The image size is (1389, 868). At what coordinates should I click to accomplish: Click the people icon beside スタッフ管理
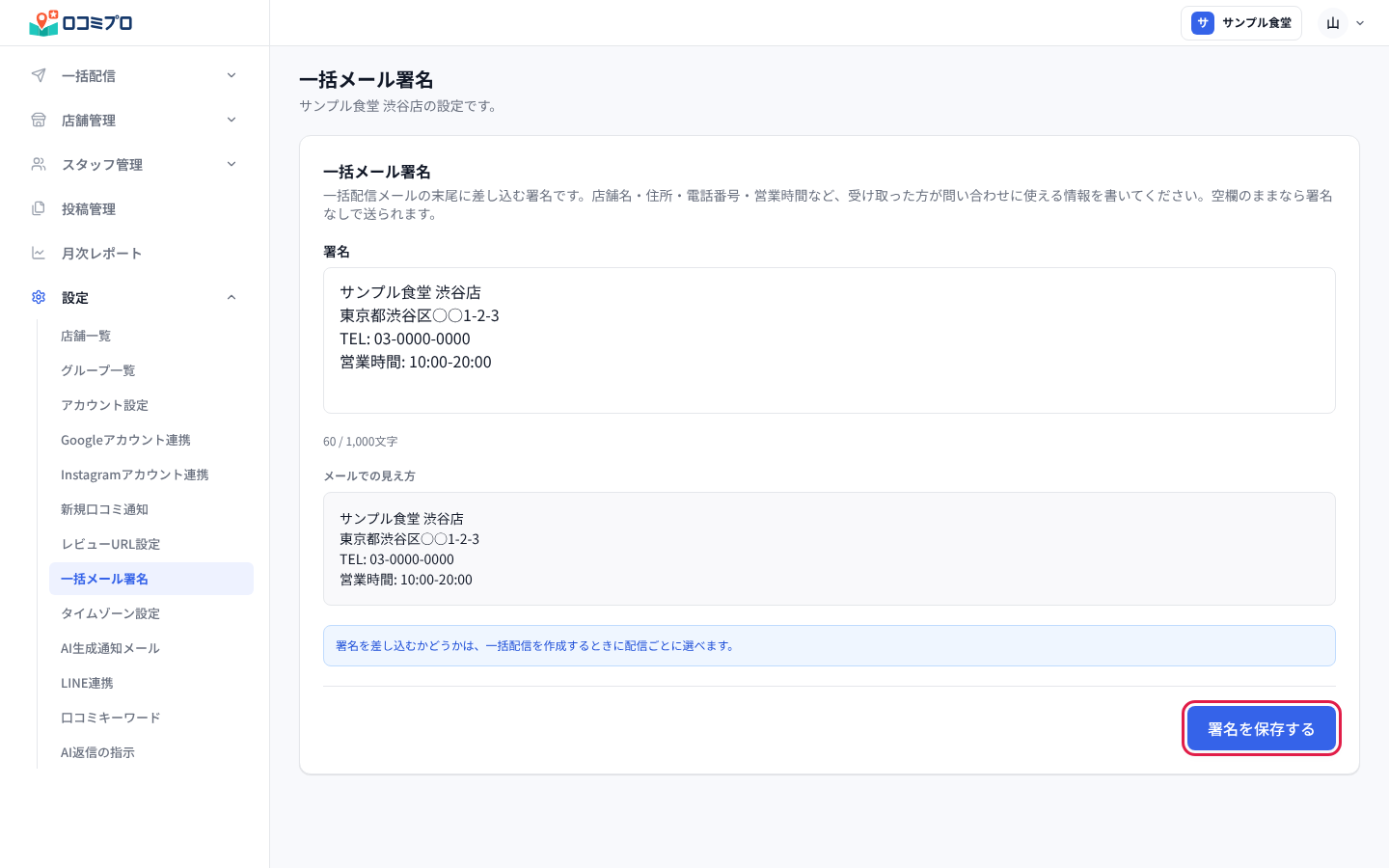(39, 164)
